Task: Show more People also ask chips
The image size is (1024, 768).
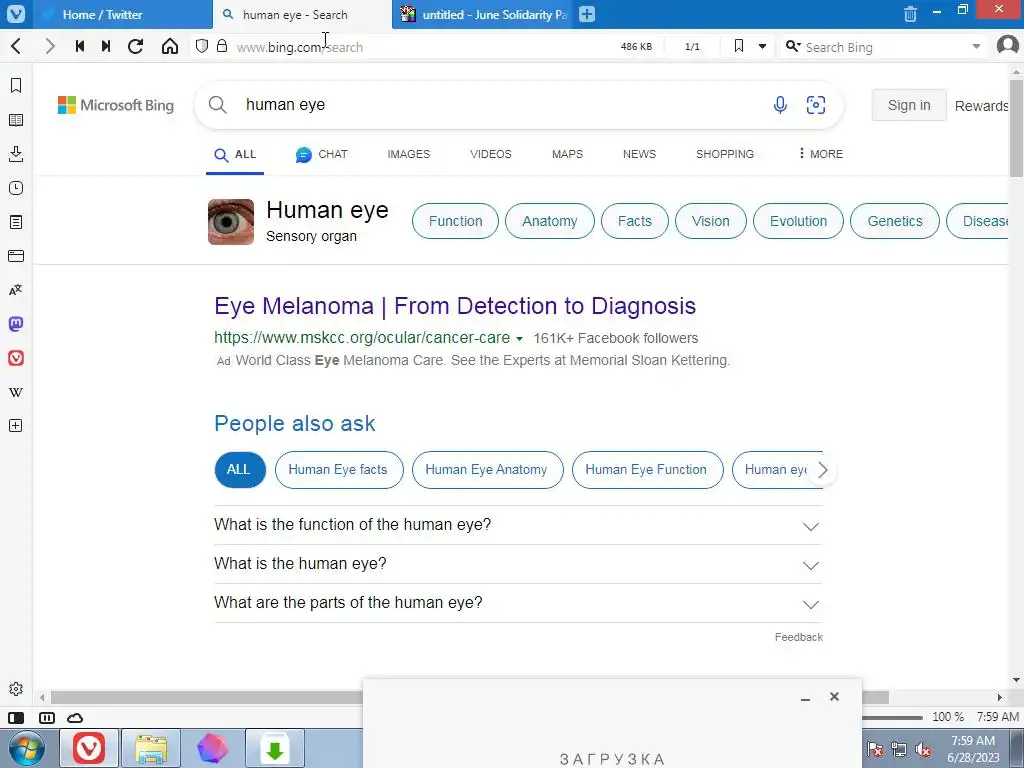Action: [x=823, y=470]
